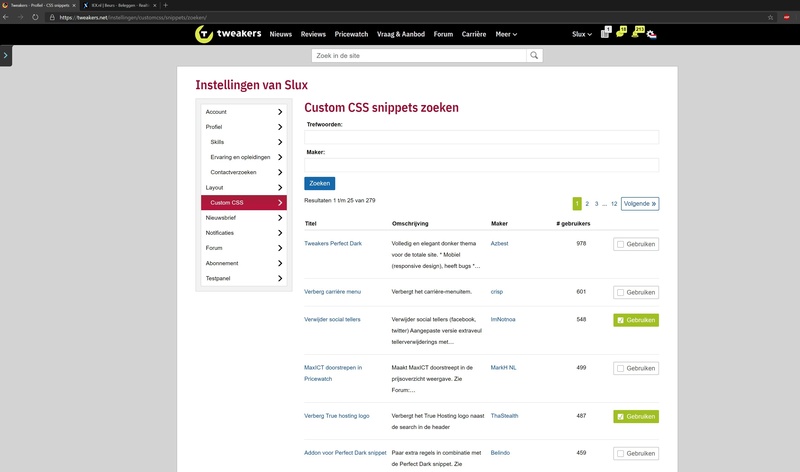Open Notificaties settings in sidebar

pyautogui.click(x=244, y=233)
